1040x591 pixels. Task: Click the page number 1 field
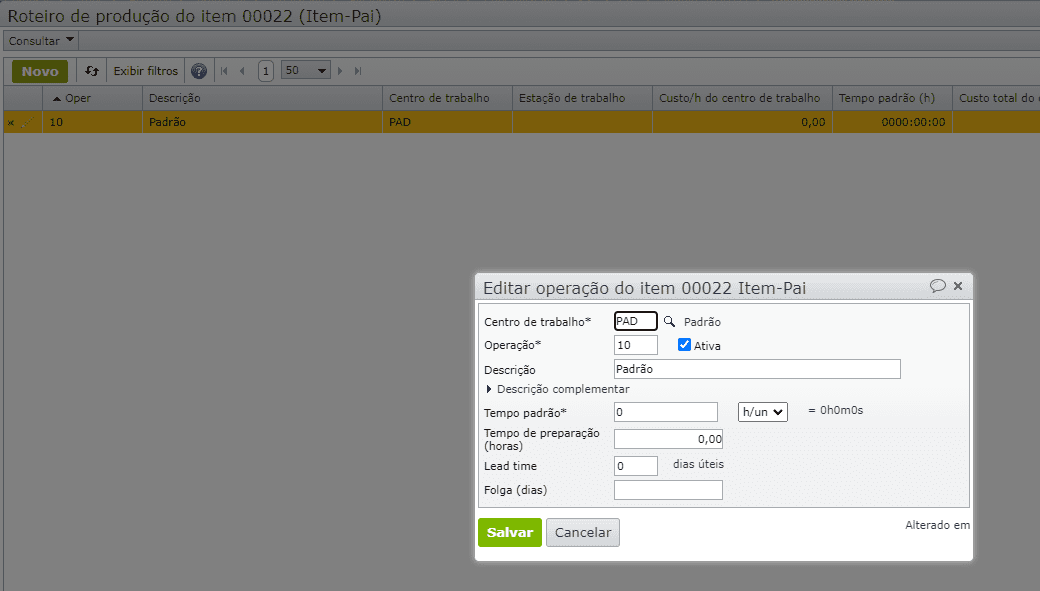(x=265, y=71)
